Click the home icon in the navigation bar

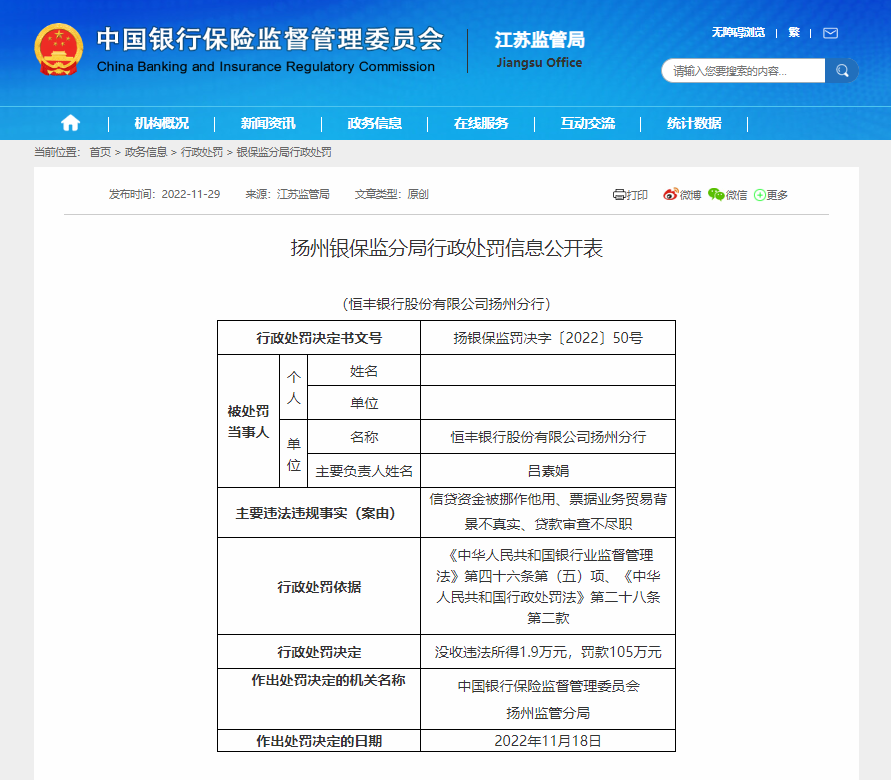69,123
